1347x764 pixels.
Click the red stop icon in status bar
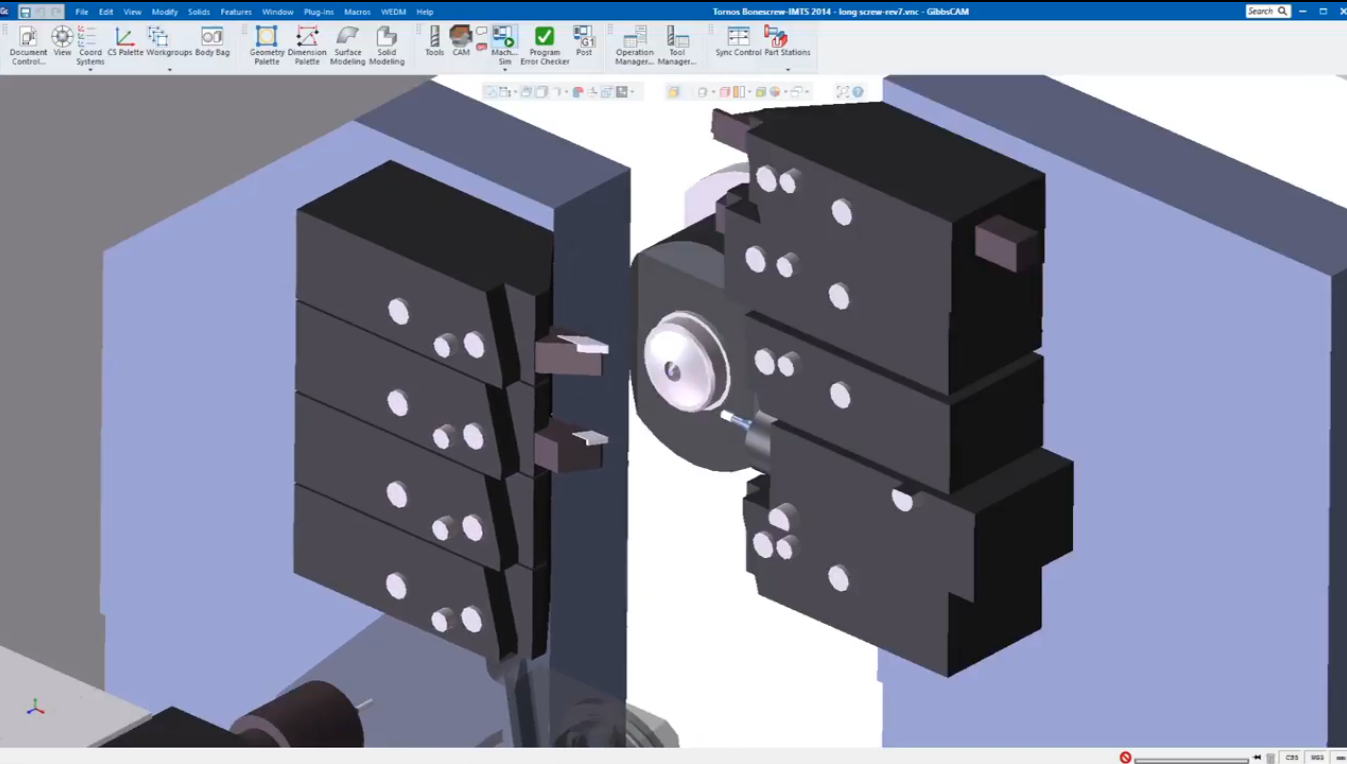[x=1125, y=757]
